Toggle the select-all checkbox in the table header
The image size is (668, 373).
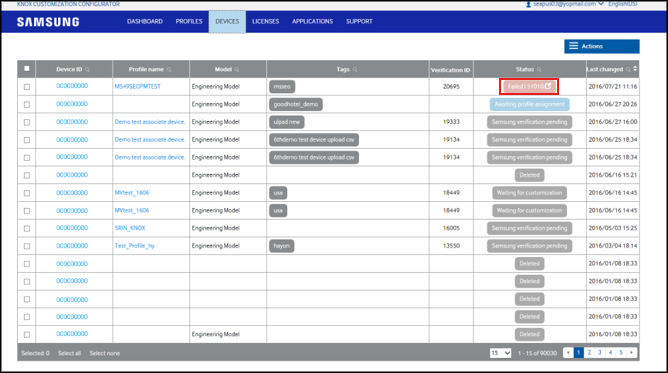(x=27, y=69)
